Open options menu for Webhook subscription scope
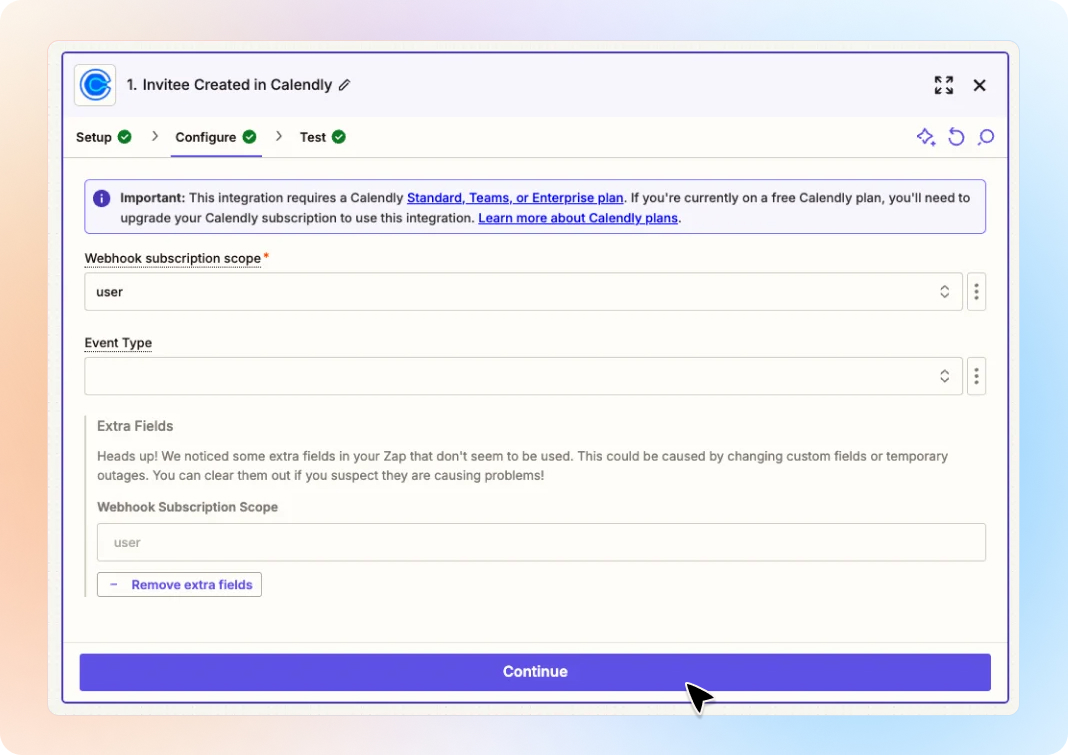 (x=976, y=292)
